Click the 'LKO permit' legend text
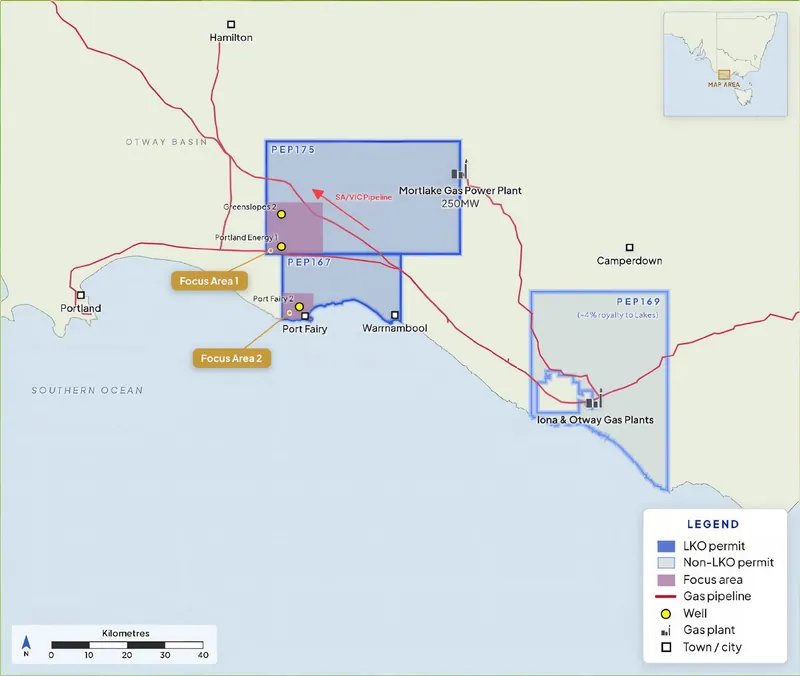Image resolution: width=800 pixels, height=676 pixels. 714,546
